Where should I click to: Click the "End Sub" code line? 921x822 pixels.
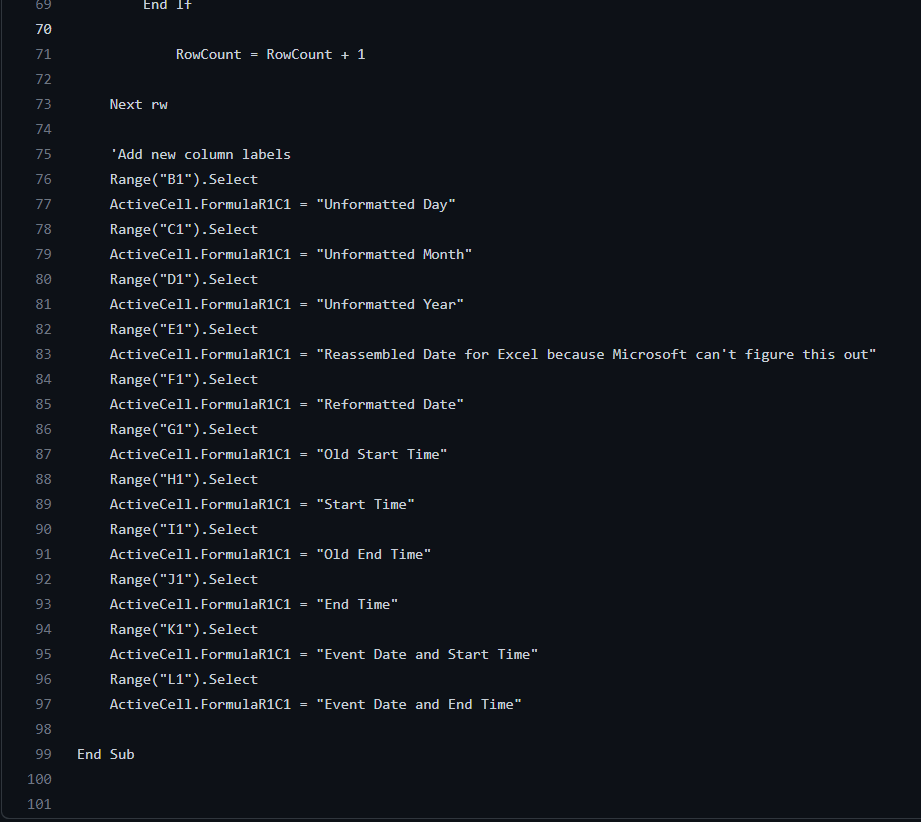[105, 754]
